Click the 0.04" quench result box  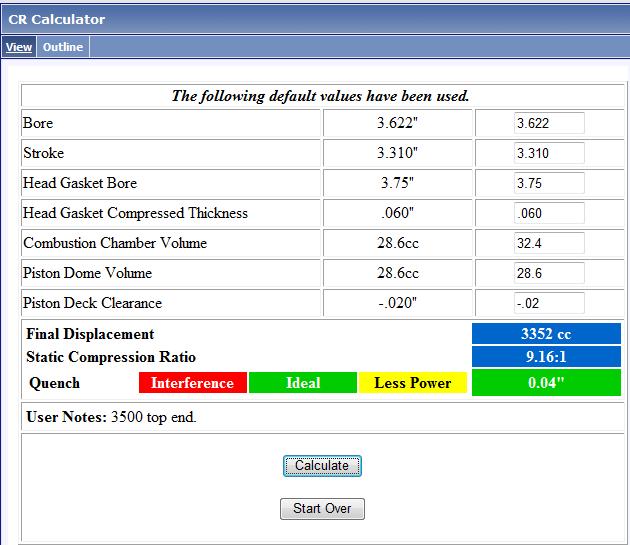[546, 383]
